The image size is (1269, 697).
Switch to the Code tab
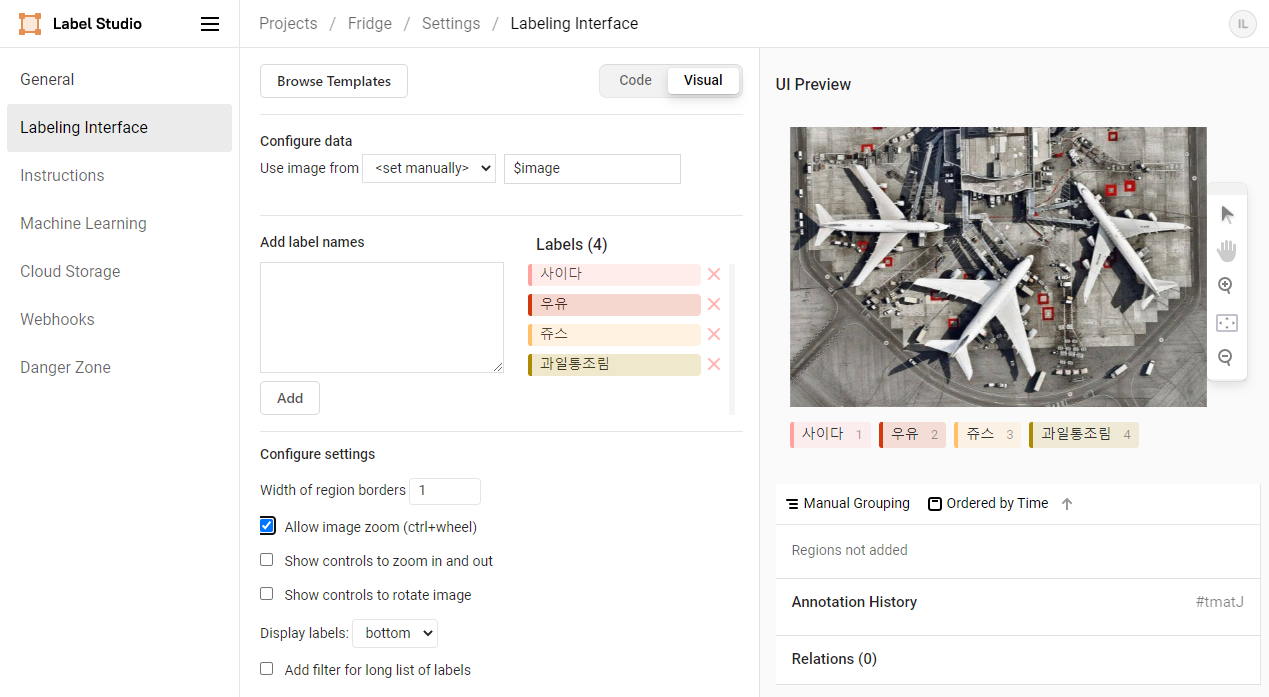coord(635,80)
